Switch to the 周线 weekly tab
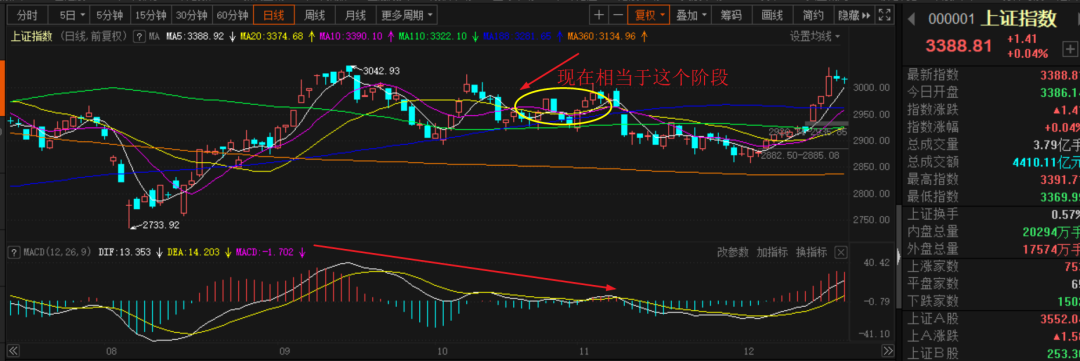 pos(314,14)
